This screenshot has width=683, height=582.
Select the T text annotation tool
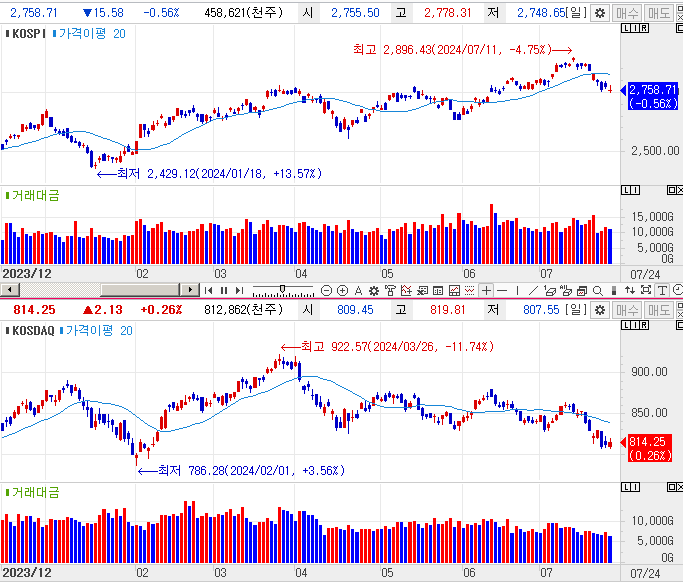(662, 291)
